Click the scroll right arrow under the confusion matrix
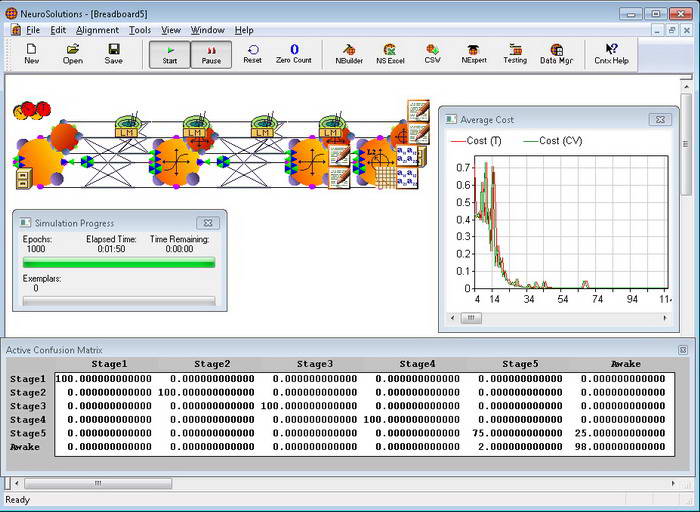The height and width of the screenshot is (512, 700). [673, 483]
